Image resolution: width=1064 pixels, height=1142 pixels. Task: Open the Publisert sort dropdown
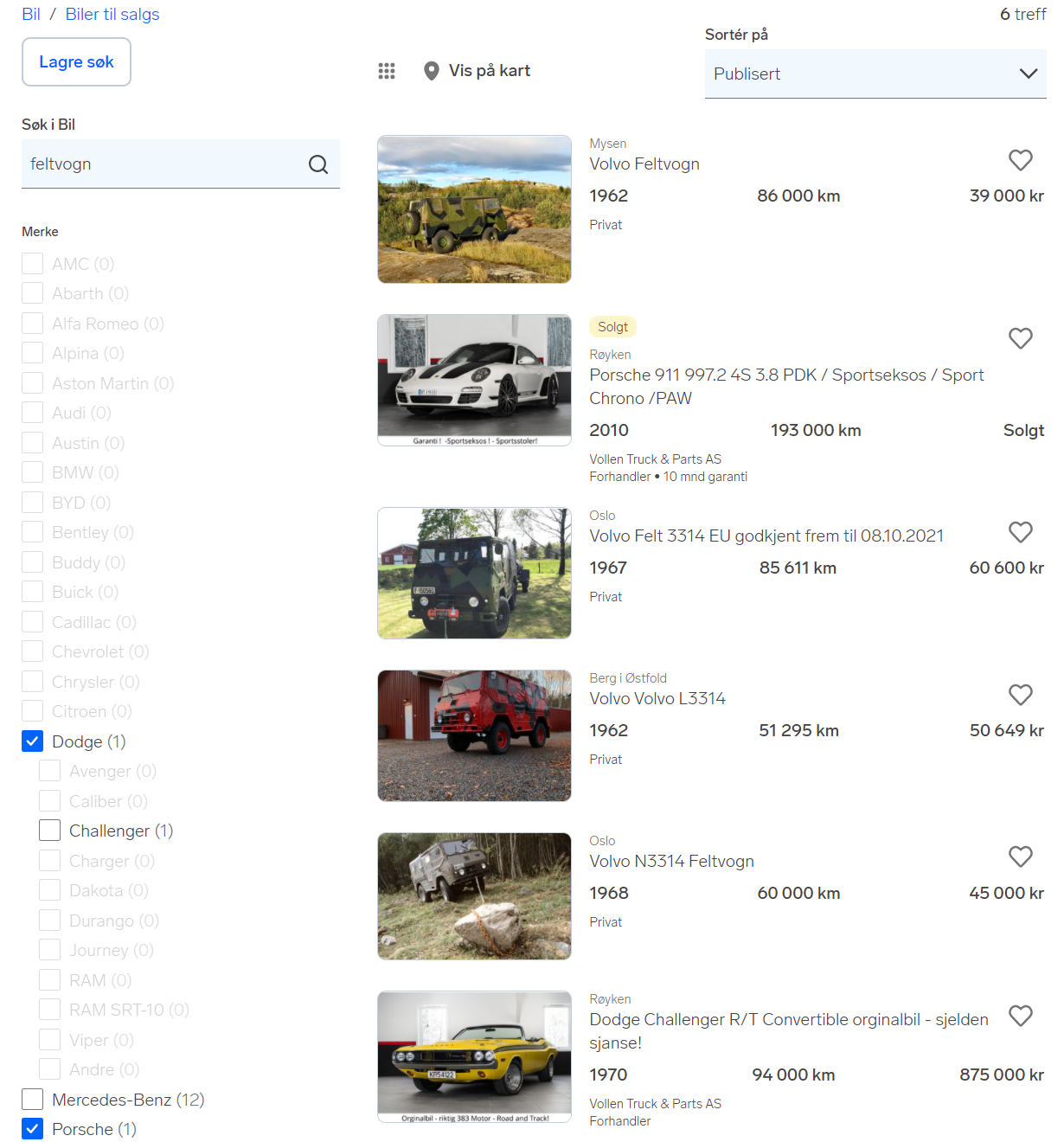875,74
